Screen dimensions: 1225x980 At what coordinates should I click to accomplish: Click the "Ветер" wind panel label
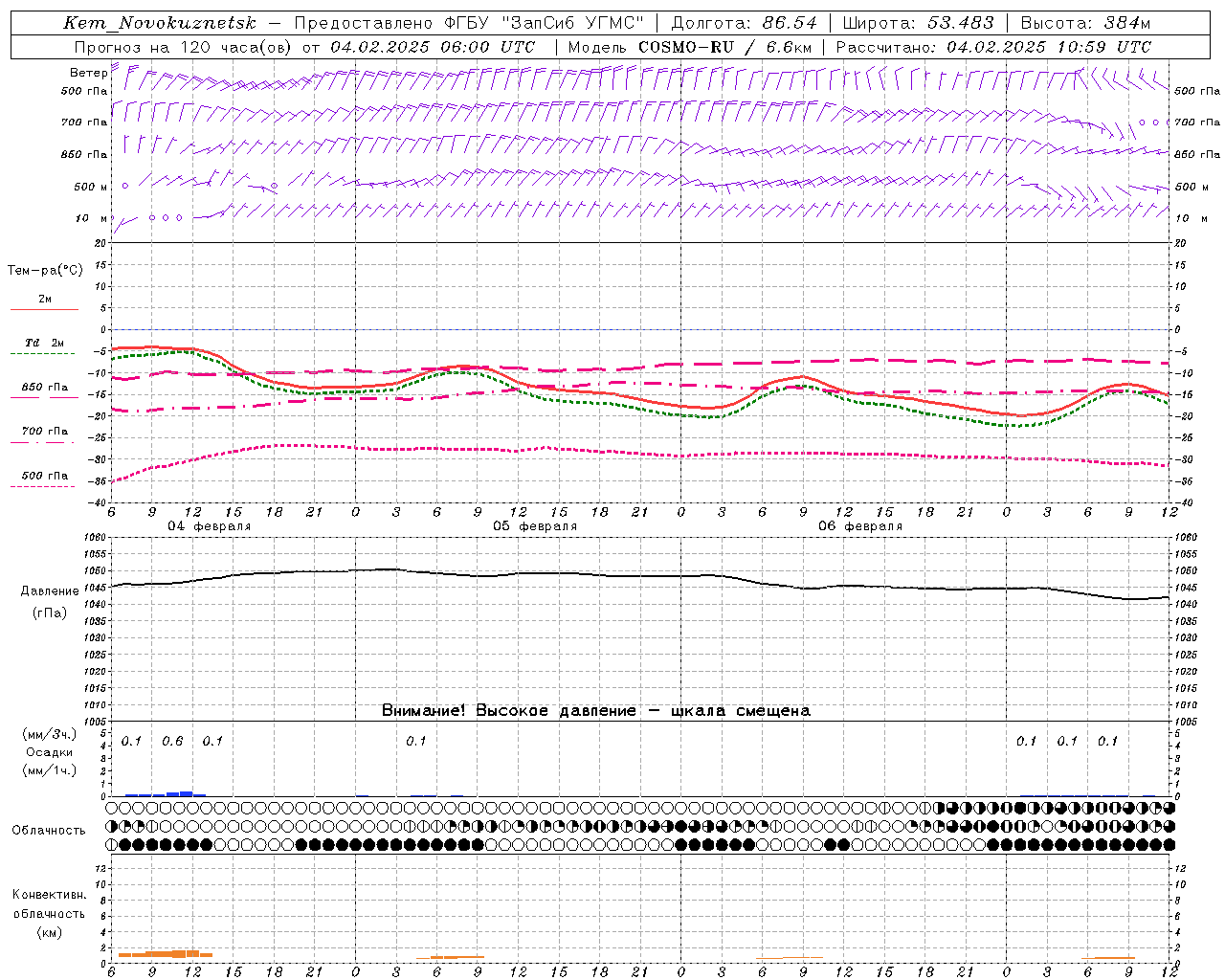point(89,73)
